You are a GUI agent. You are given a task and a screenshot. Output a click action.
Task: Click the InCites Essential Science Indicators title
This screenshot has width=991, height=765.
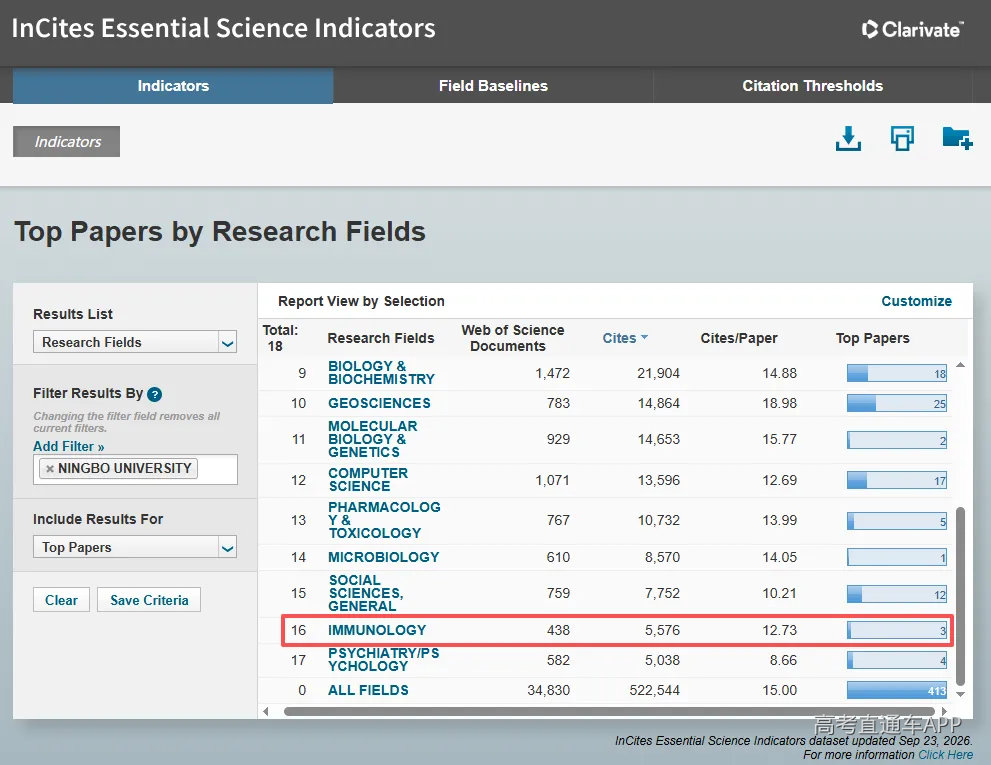pyautogui.click(x=223, y=28)
